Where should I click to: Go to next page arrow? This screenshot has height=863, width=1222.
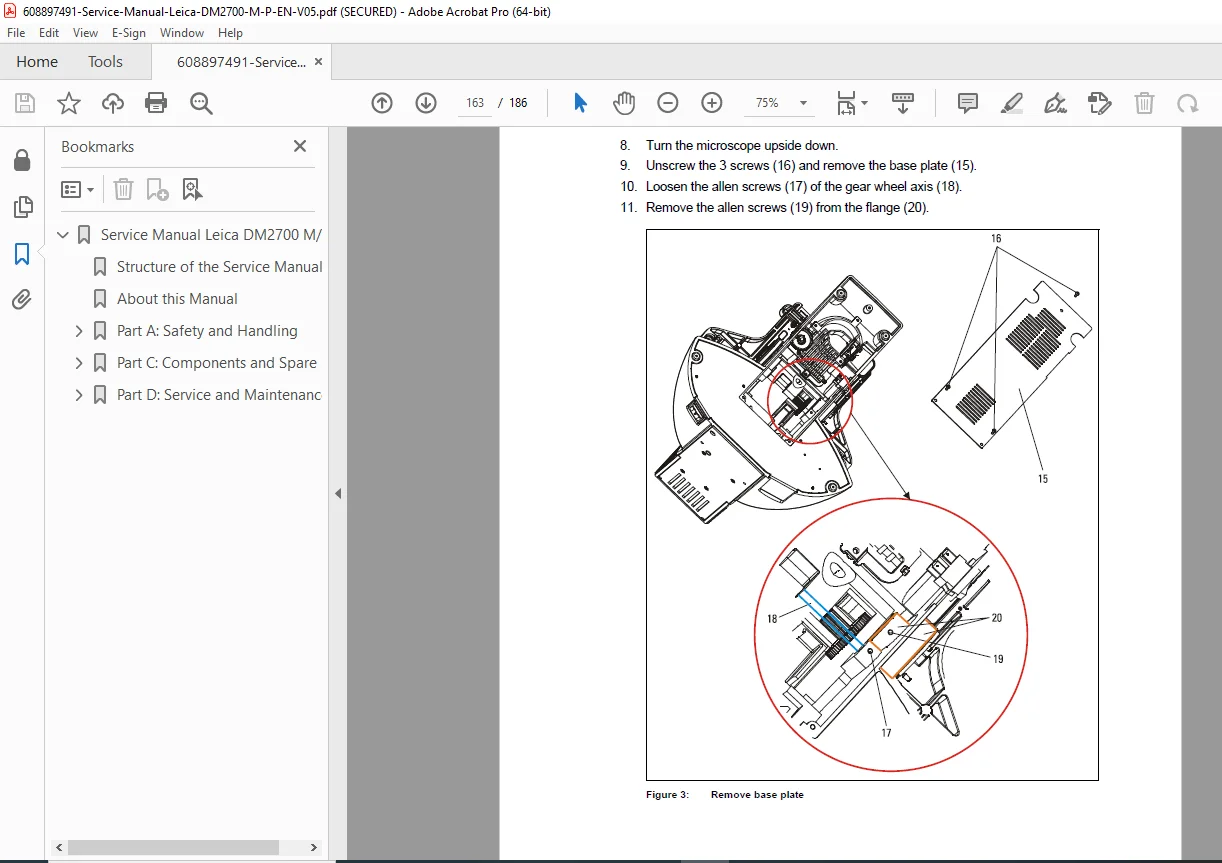426,103
